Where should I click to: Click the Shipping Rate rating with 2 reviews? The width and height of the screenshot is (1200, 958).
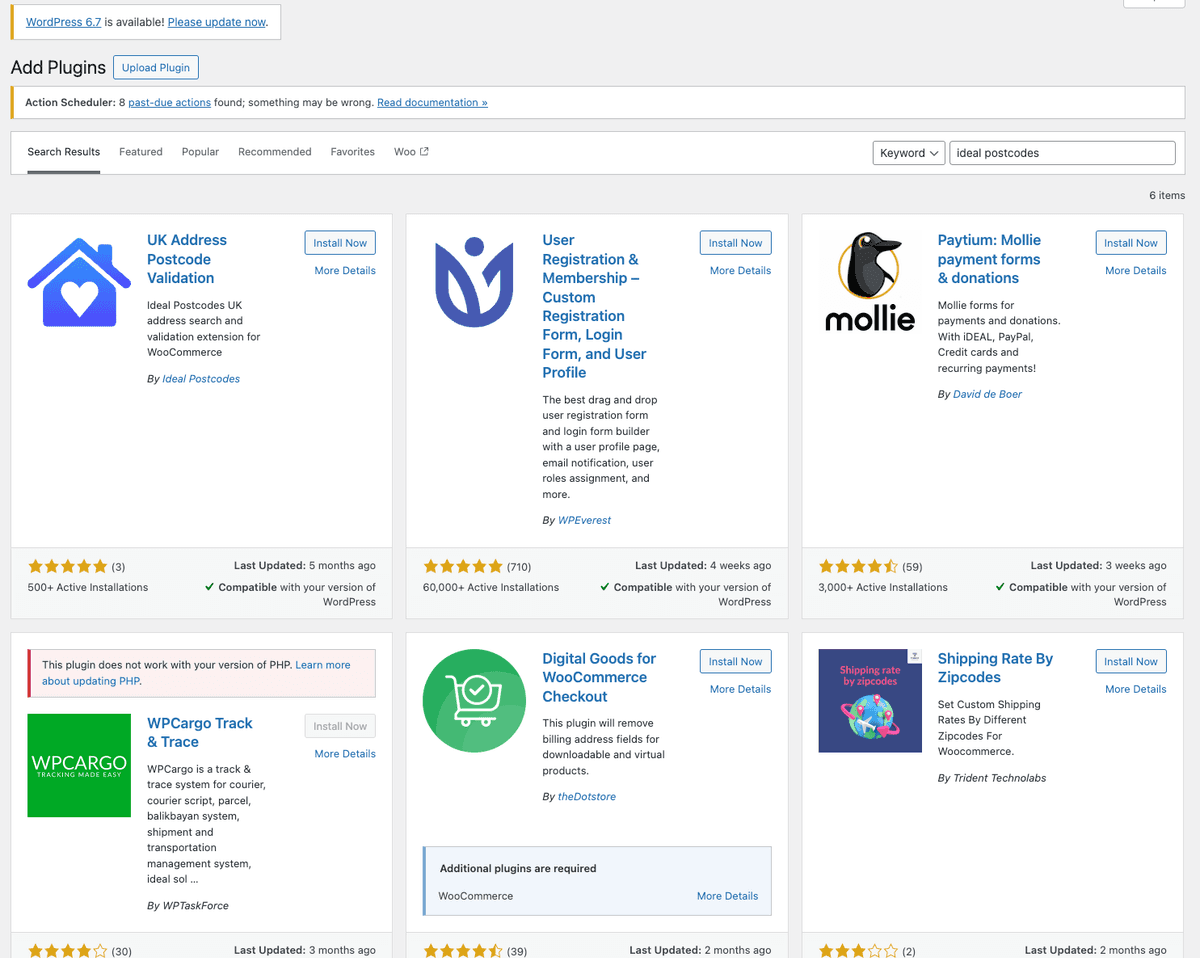click(x=858, y=951)
